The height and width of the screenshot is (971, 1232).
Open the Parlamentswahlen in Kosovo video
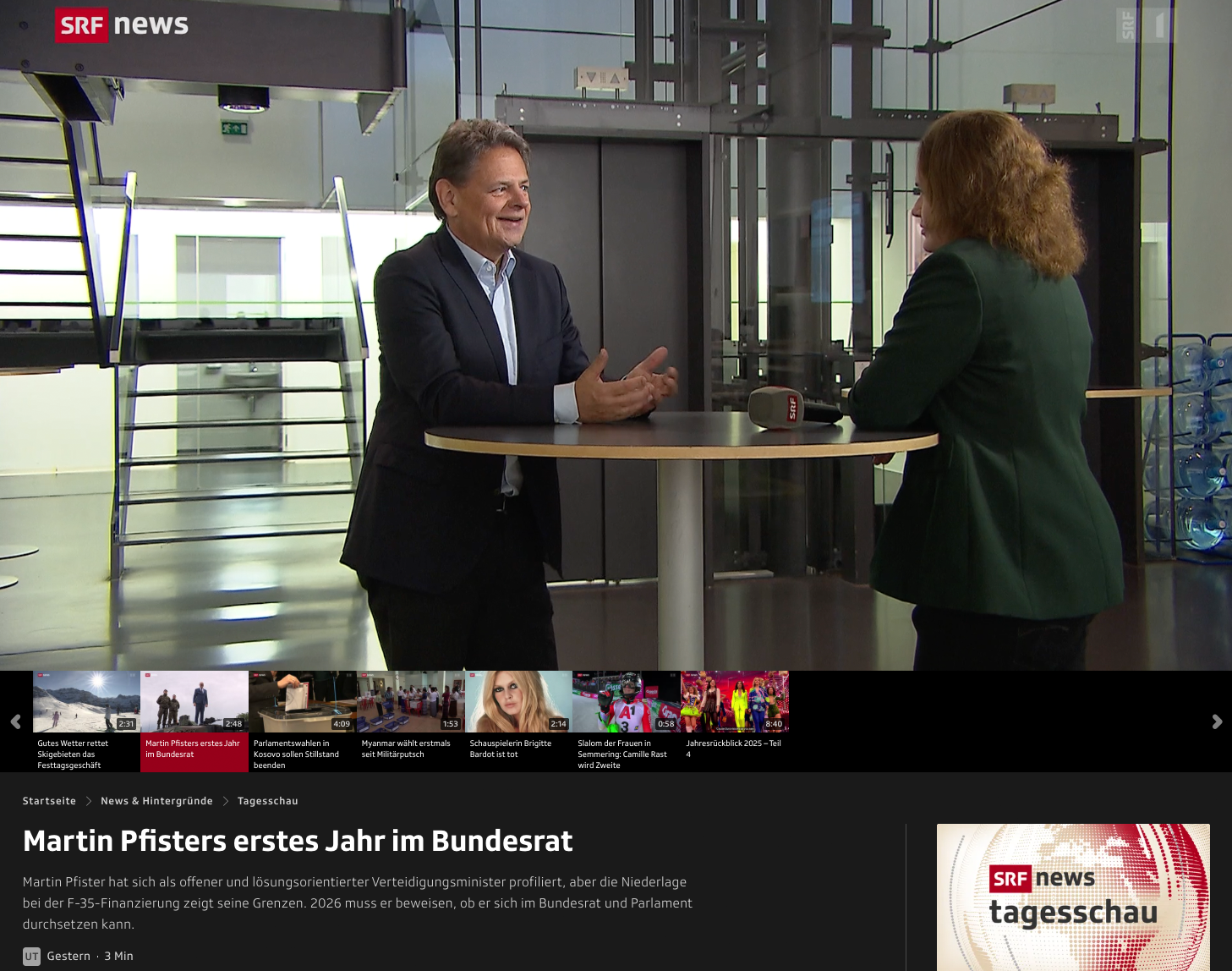point(302,721)
